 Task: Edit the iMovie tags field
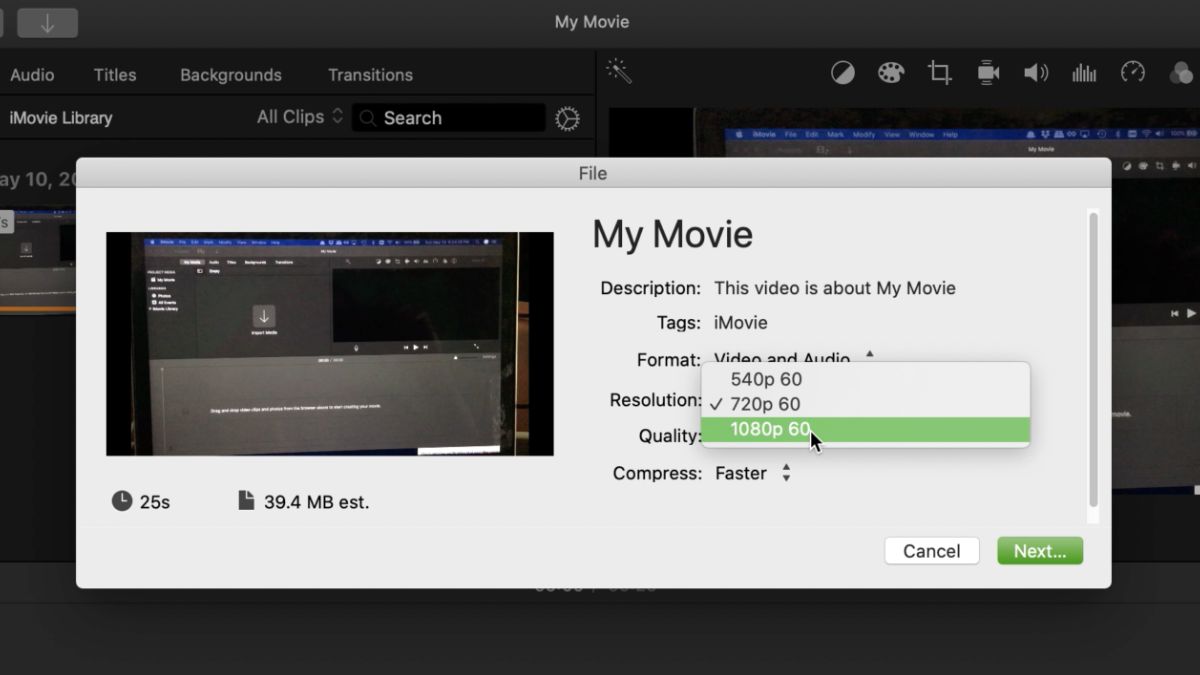coord(741,323)
